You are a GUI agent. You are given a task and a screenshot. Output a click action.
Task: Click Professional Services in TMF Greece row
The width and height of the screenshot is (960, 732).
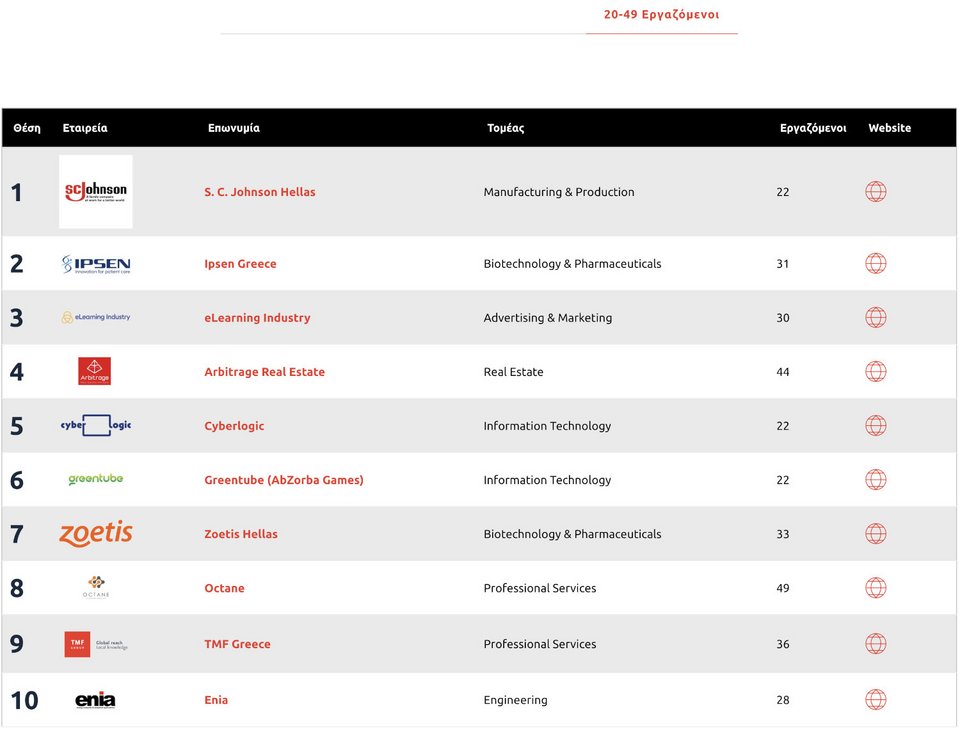click(540, 644)
